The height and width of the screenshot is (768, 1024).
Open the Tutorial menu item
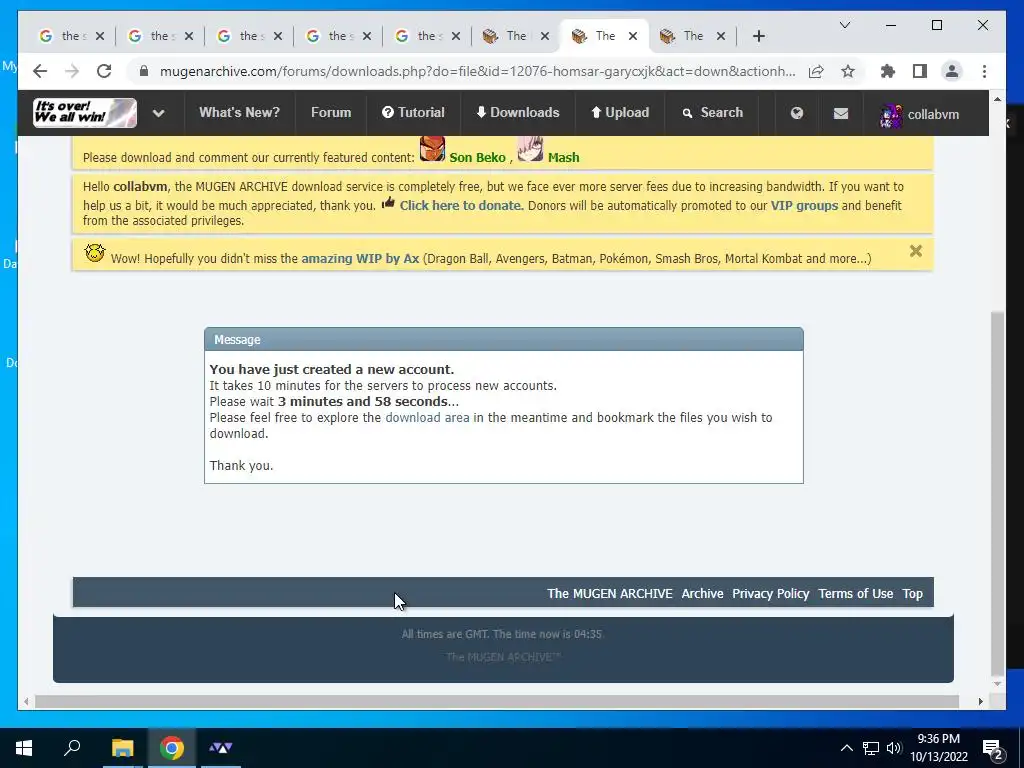pyautogui.click(x=413, y=112)
